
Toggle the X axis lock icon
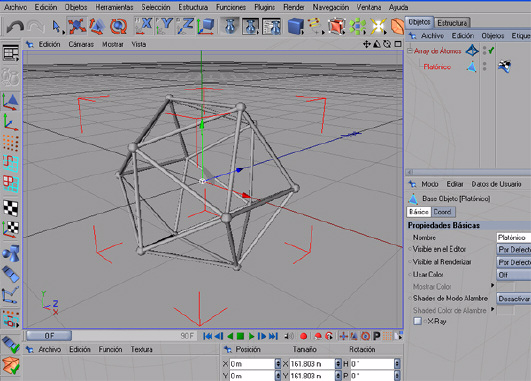pos(143,26)
